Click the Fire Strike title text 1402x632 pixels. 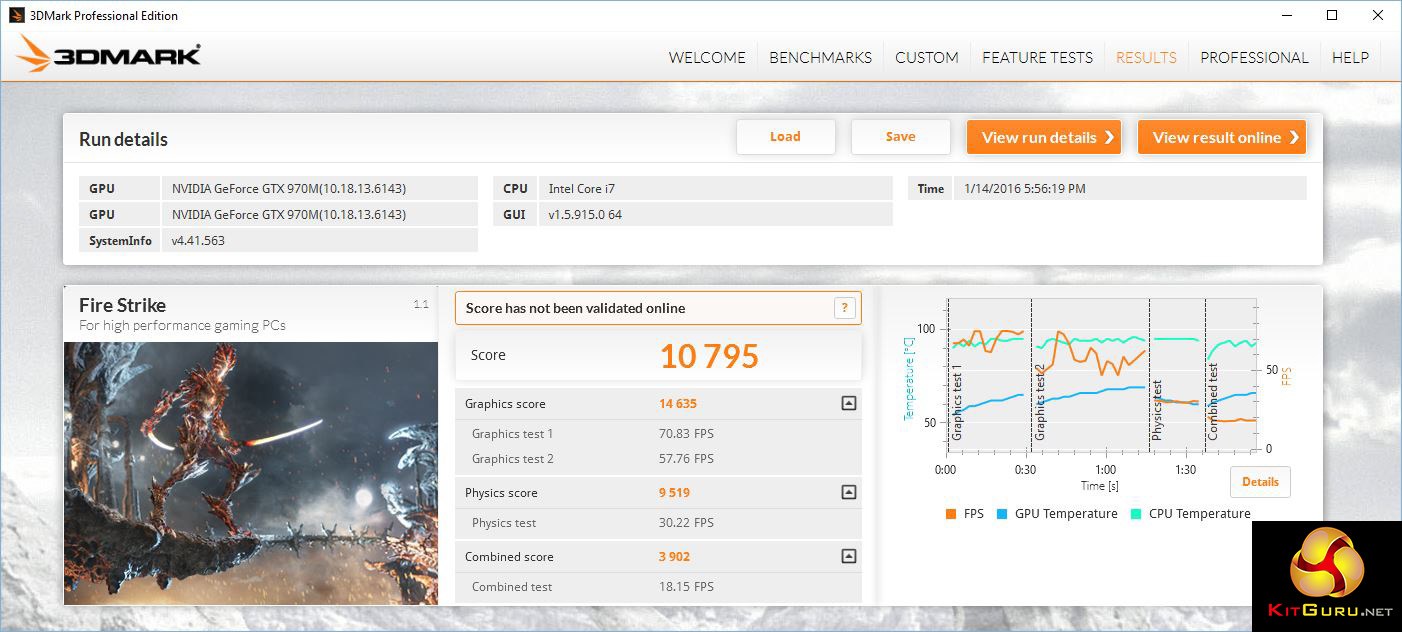pyautogui.click(x=122, y=305)
